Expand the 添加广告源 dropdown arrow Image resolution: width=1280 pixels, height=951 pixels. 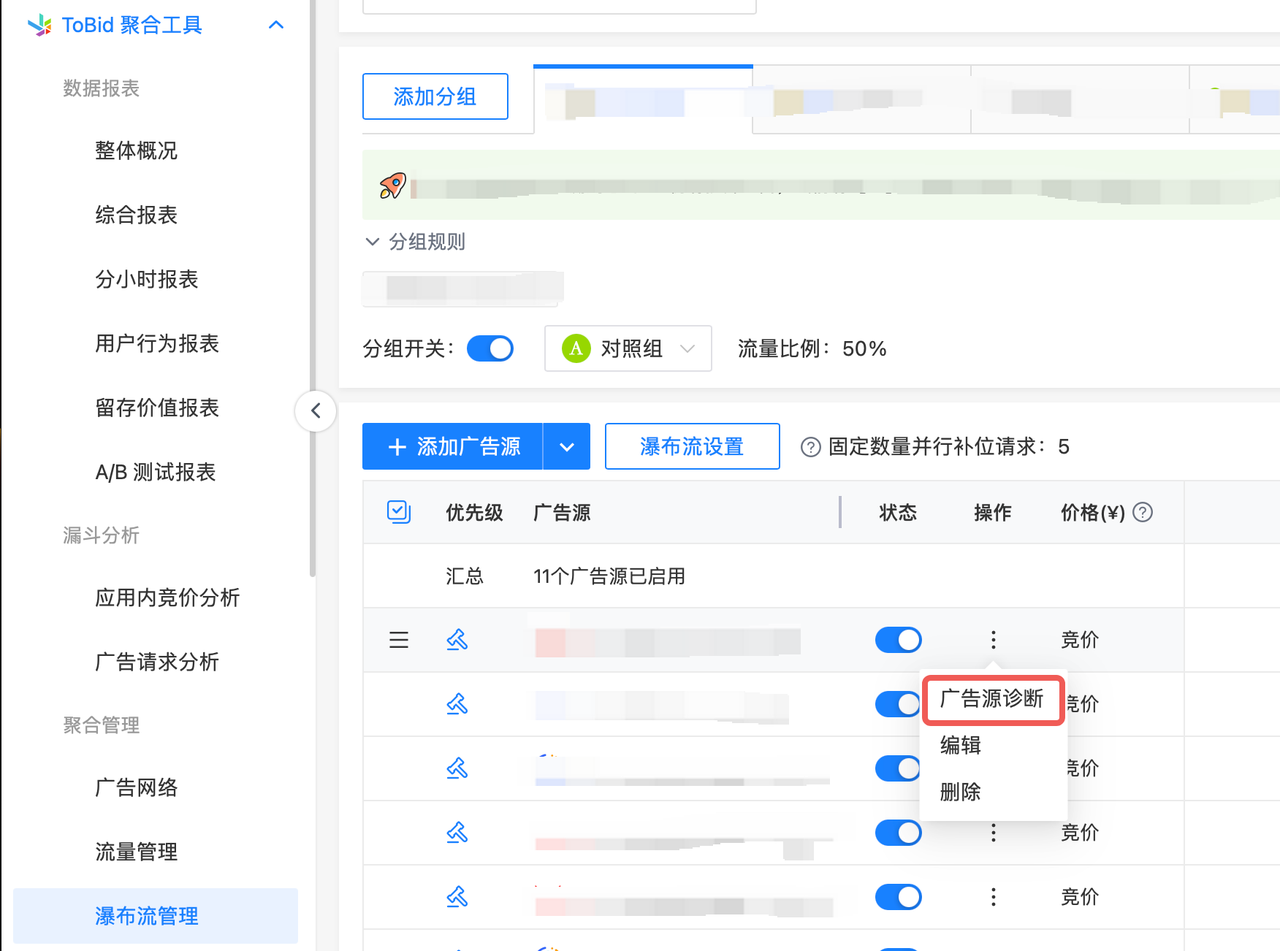(x=567, y=447)
